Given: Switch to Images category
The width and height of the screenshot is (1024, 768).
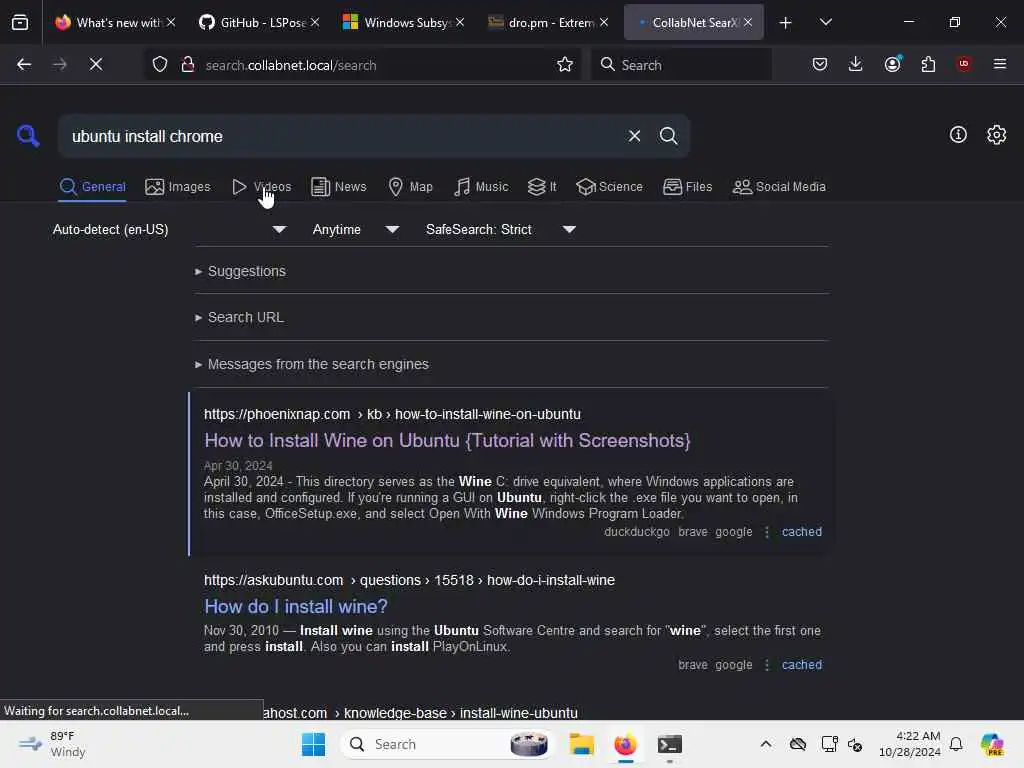Looking at the screenshot, I should pos(178,187).
